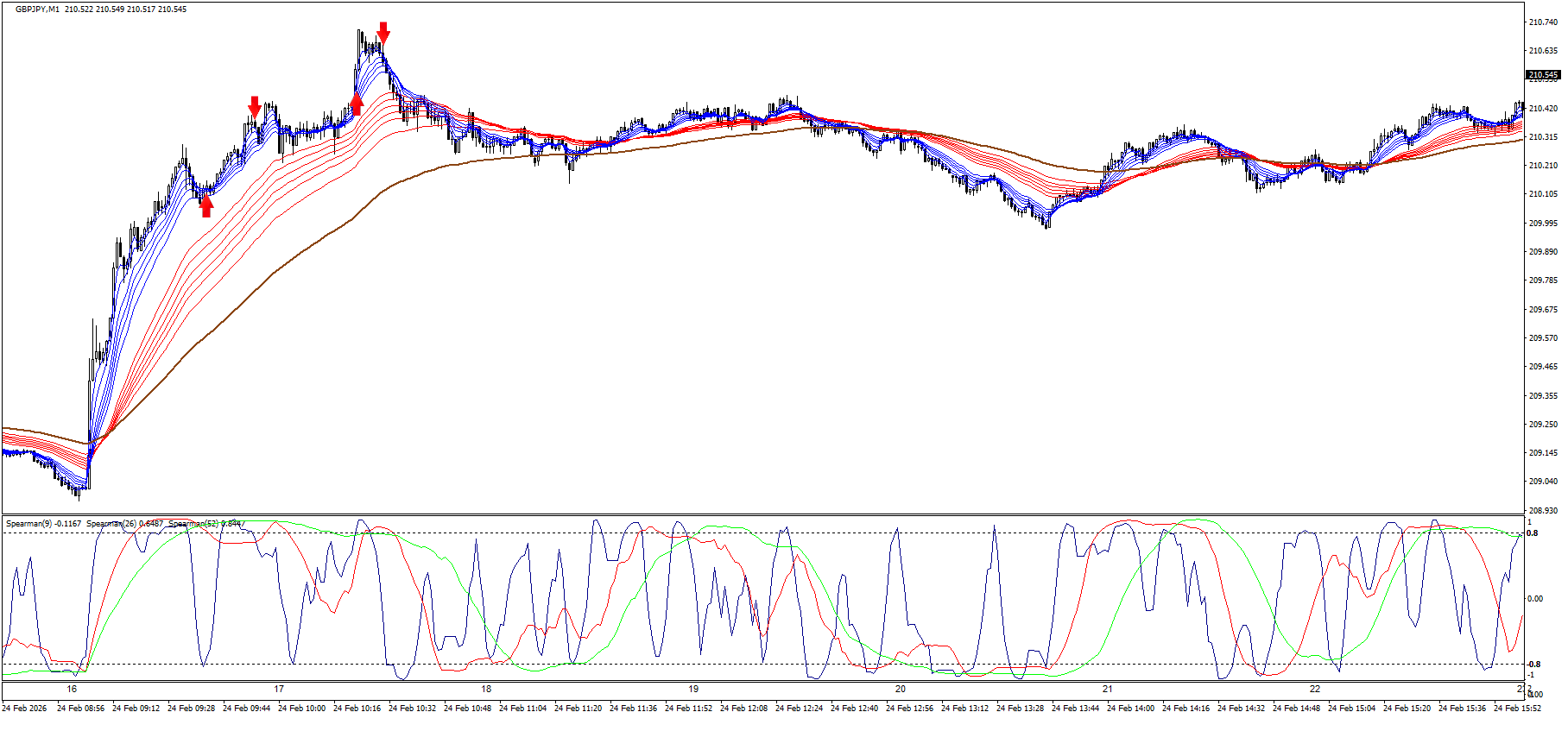Select the 24 Feb 2026 date label
Viewport: 1568px width, 731px height.
coord(25,709)
